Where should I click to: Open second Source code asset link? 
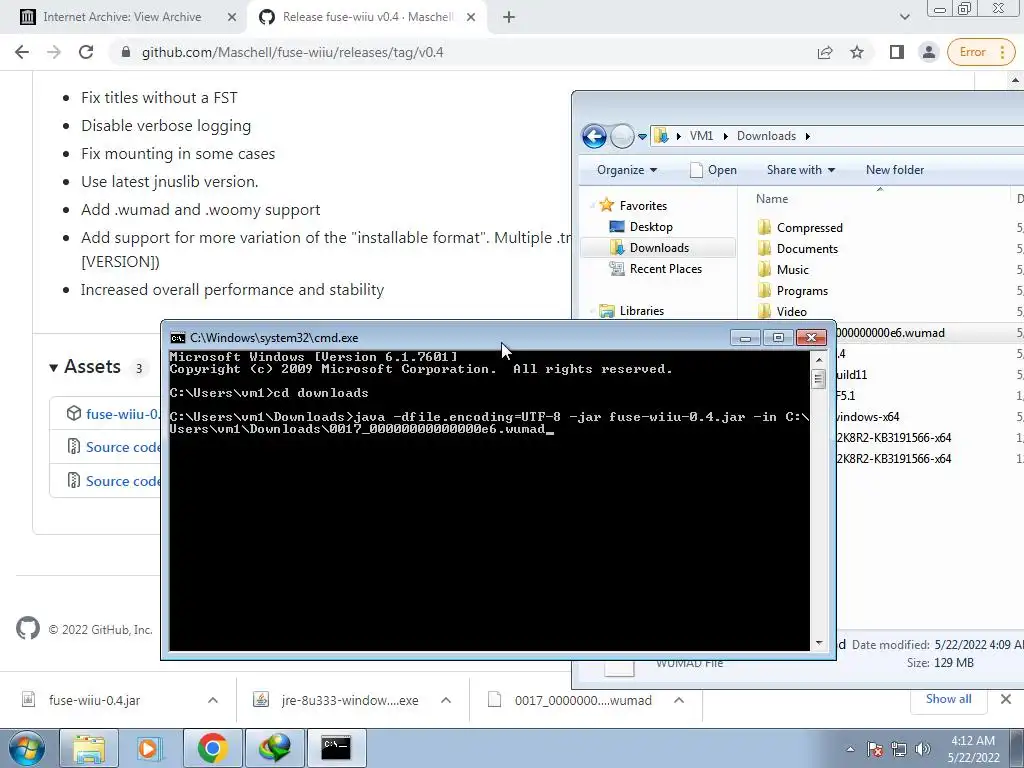click(122, 481)
